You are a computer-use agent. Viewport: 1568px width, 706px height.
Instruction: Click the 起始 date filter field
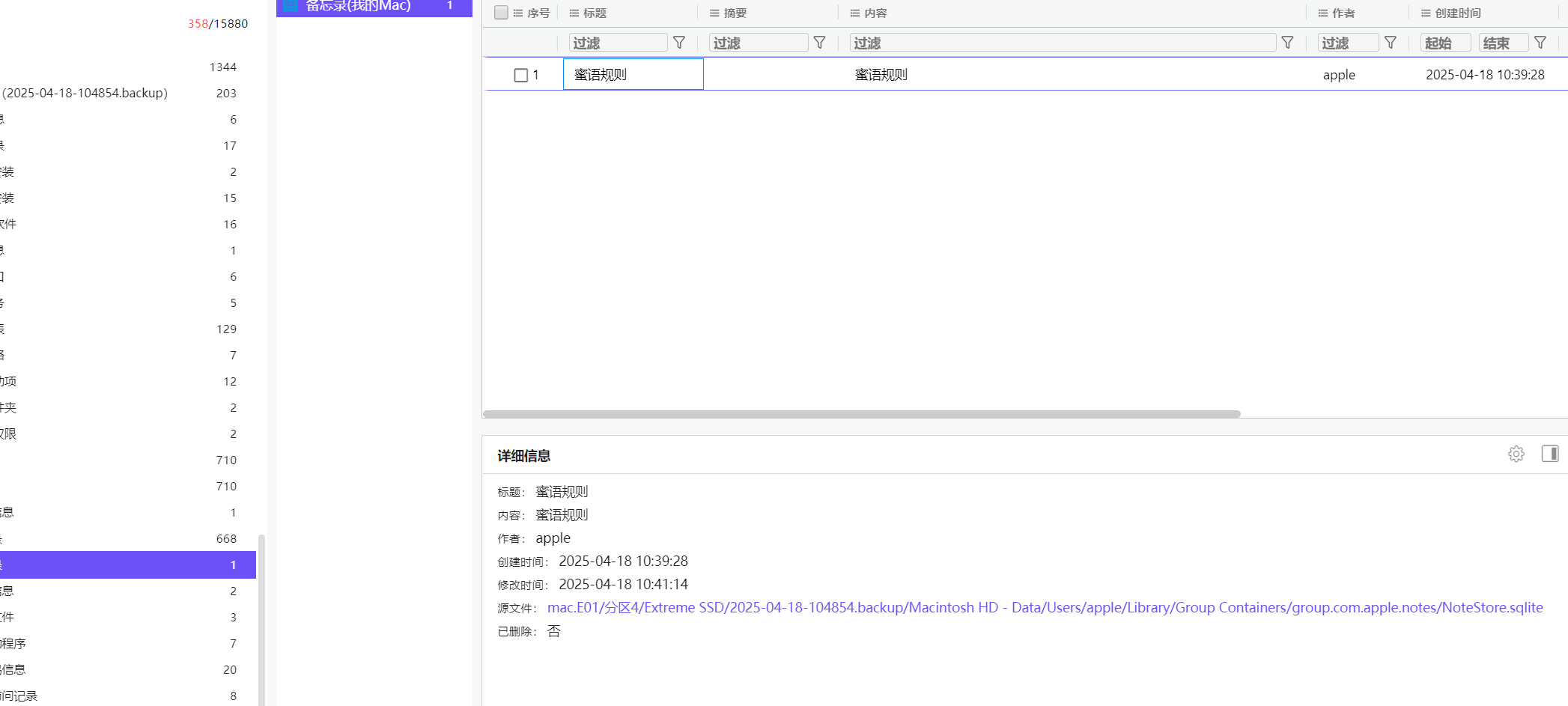click(x=1444, y=43)
